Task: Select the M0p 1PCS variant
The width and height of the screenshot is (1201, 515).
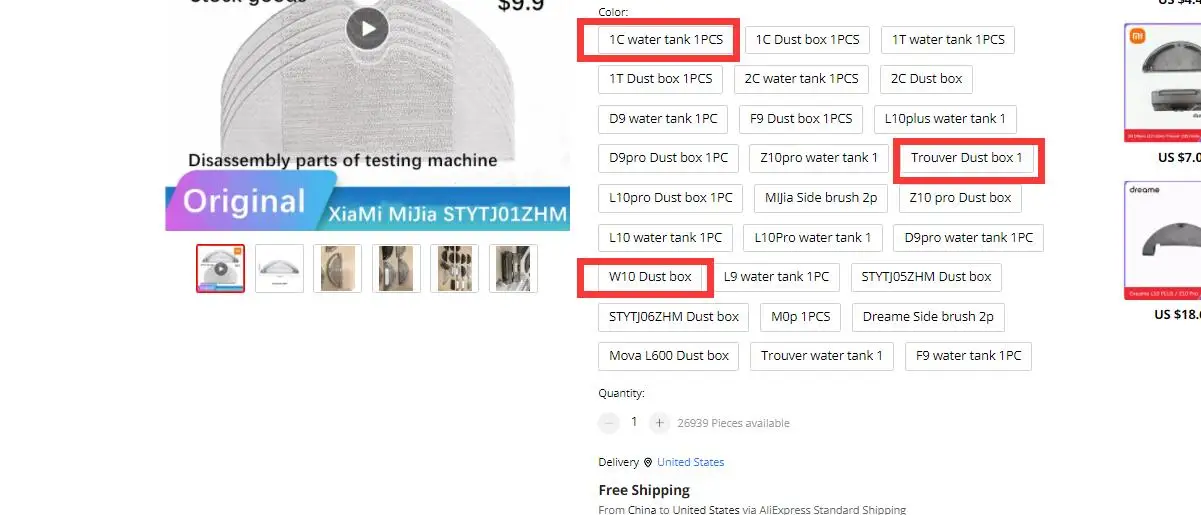Action: 801,317
